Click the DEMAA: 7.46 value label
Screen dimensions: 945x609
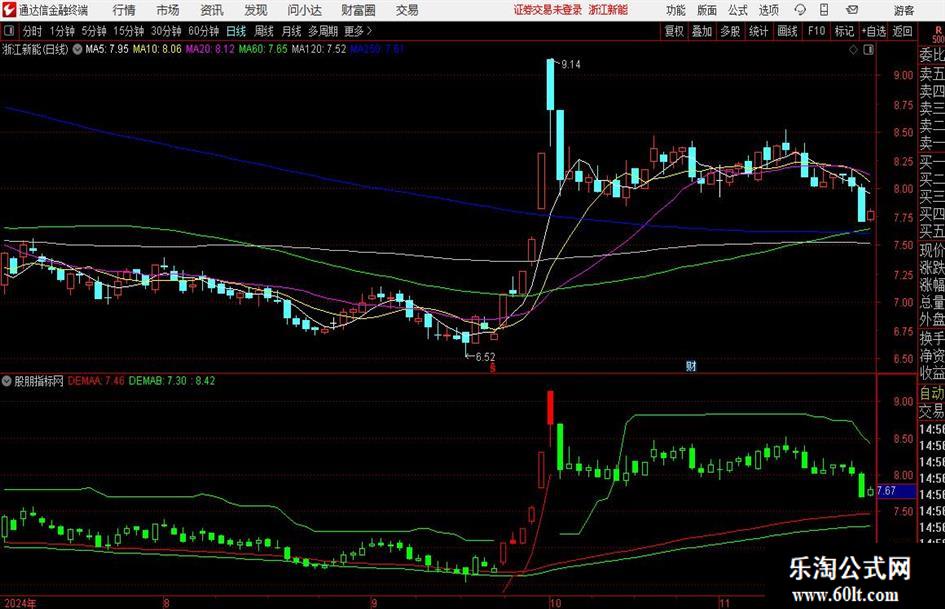96,381
